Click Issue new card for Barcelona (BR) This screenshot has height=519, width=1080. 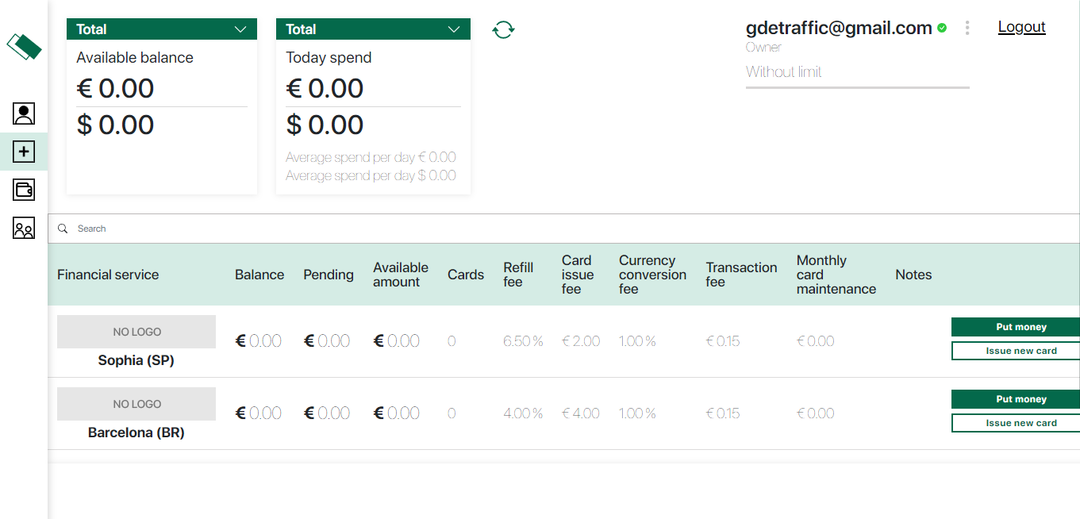click(x=1016, y=423)
